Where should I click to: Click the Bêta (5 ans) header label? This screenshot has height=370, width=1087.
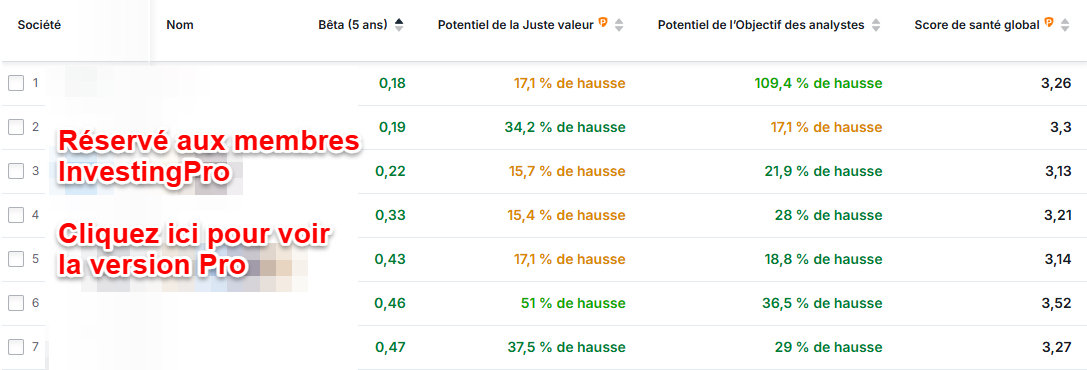coord(354,25)
